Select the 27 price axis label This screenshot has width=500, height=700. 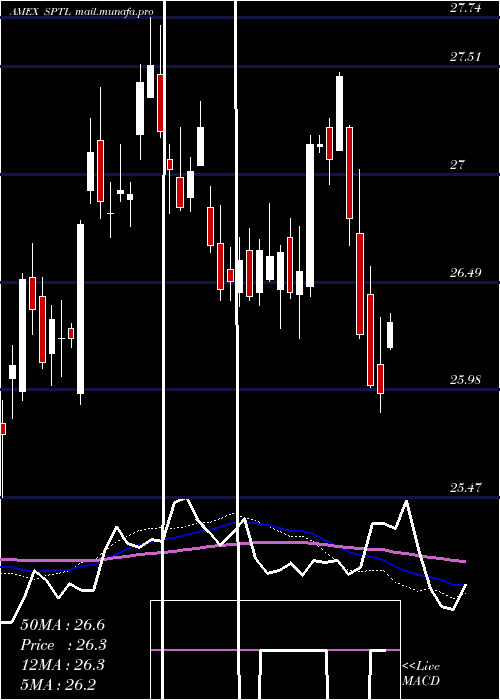(457, 165)
